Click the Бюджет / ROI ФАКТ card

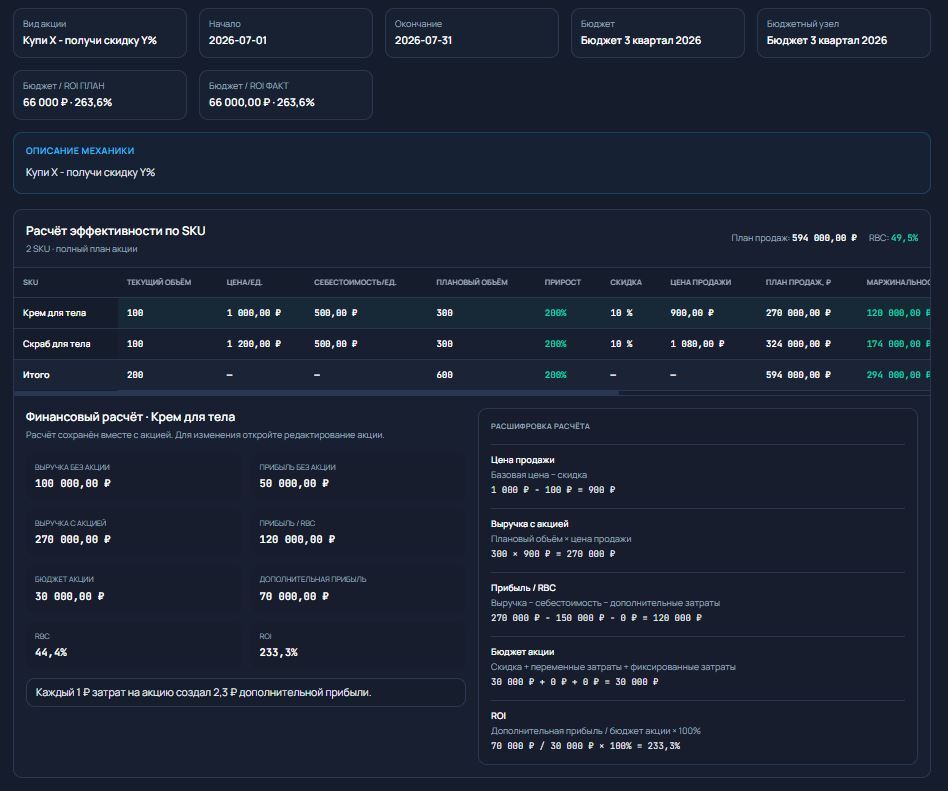point(286,95)
